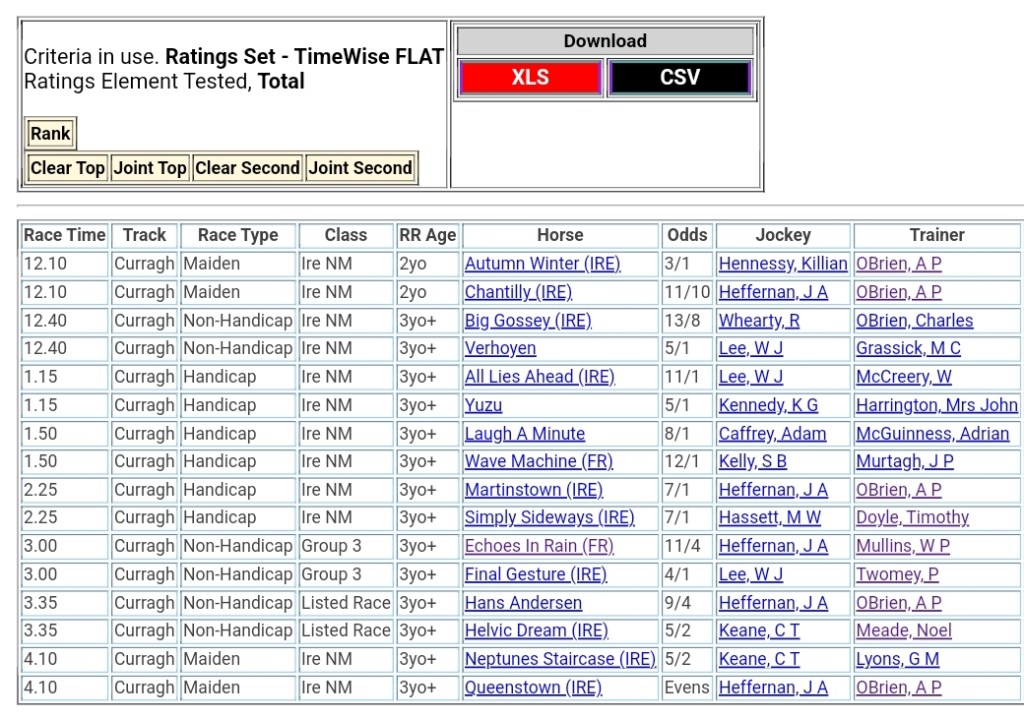View trainer McGuinness, Adrian

932,434
